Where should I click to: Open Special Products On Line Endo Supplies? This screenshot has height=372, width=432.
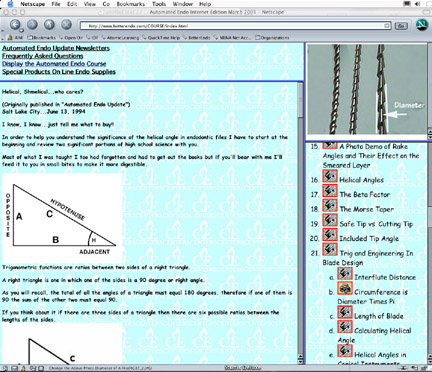(x=59, y=72)
